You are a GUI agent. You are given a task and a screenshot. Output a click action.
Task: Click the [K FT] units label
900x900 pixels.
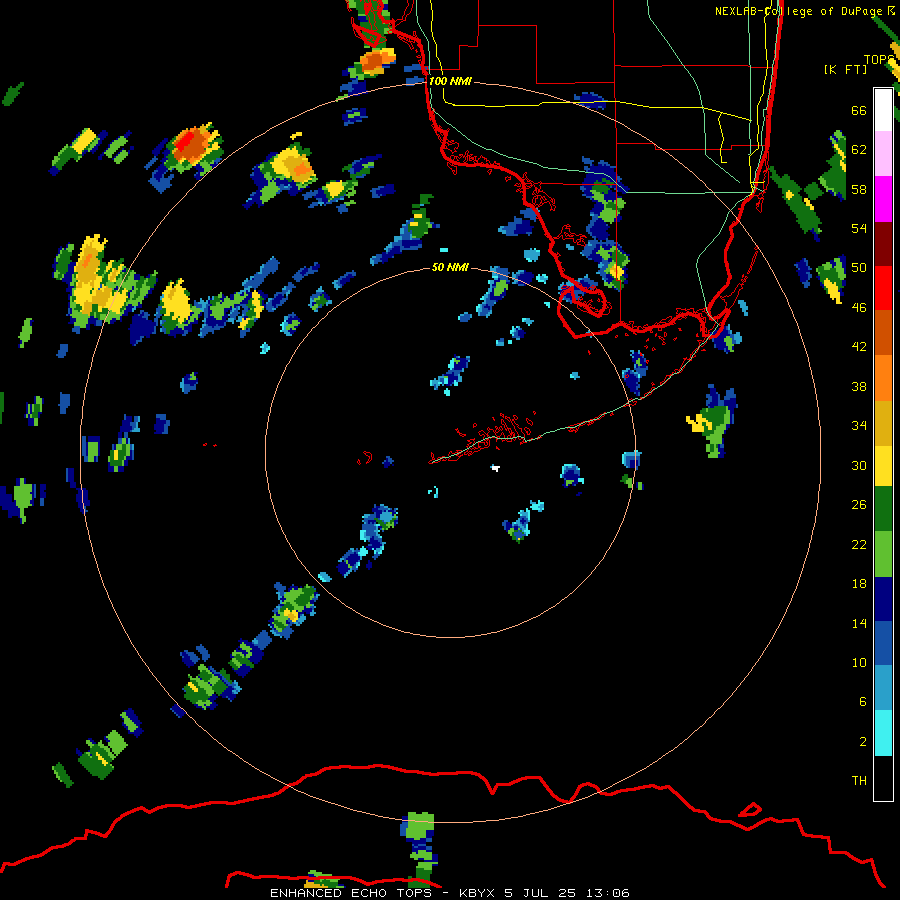point(845,69)
